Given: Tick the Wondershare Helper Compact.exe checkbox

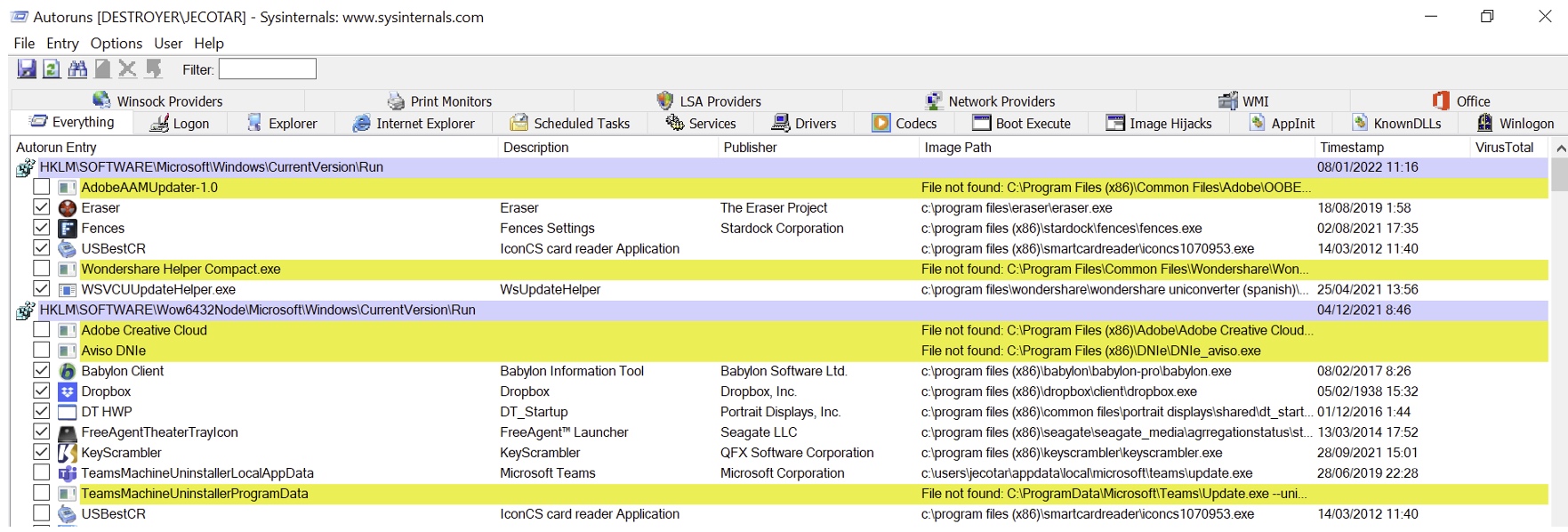Looking at the screenshot, I should coord(41,269).
